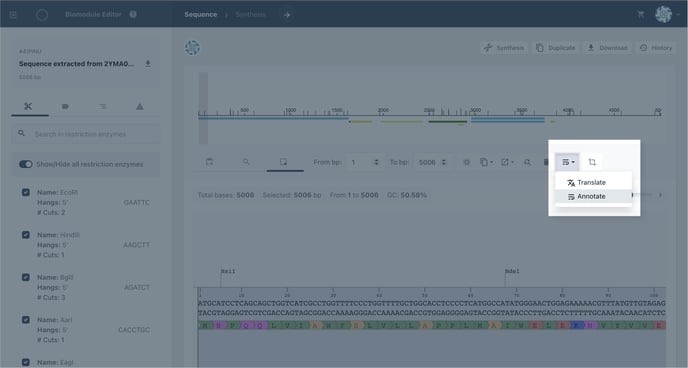
Task: Open Biomodule Editor help info icon
Action: click(x=133, y=14)
